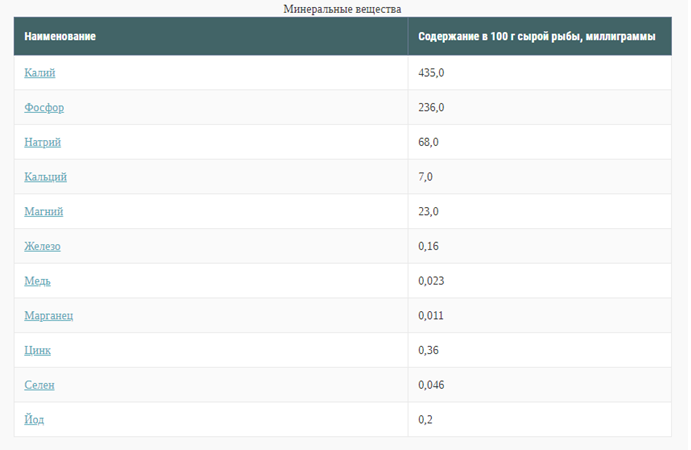Follow the Железо hyperlink

42,246
